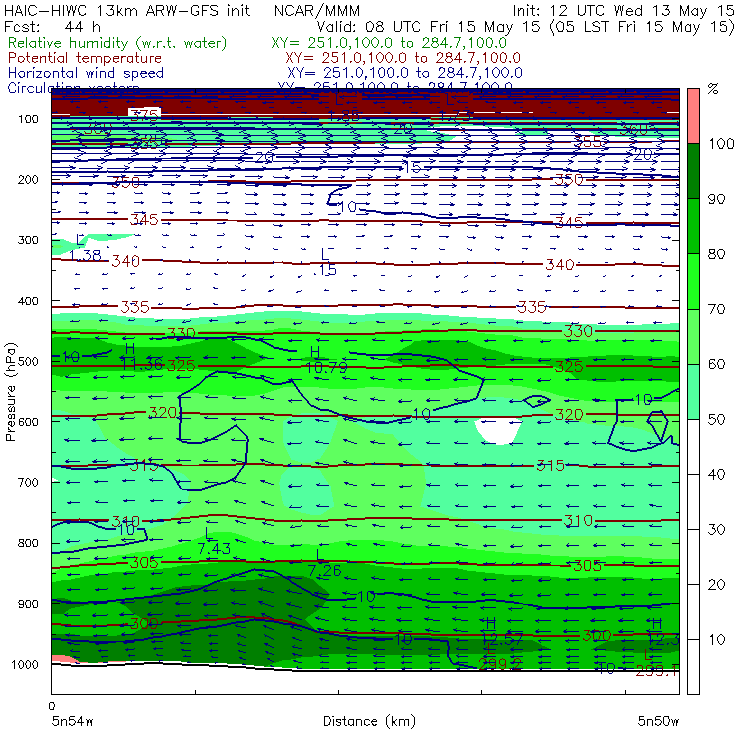The width and height of the screenshot is (740, 740).
Task: Click the 'L 7.26' wind minimum label
Action: [x=324, y=563]
